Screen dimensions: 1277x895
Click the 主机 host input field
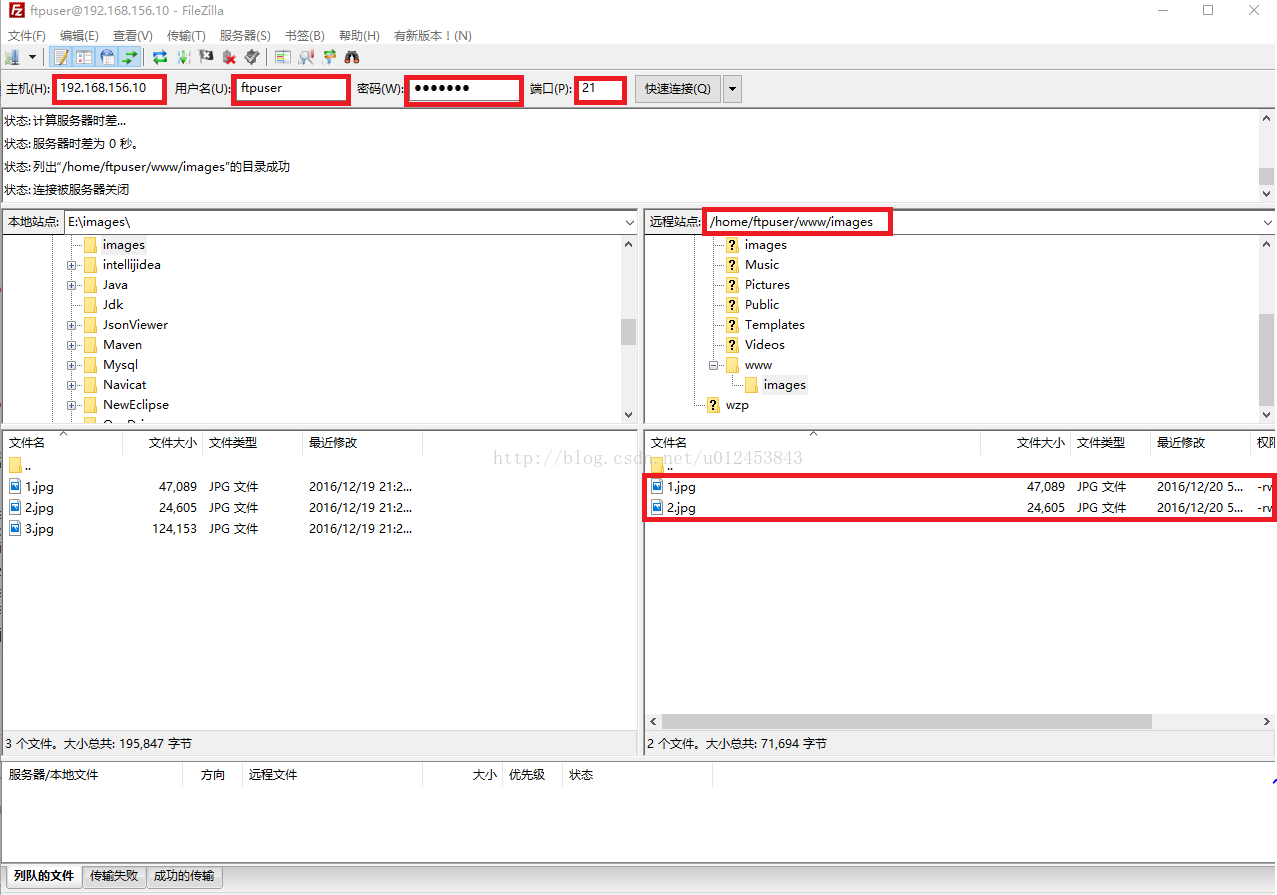[x=109, y=88]
